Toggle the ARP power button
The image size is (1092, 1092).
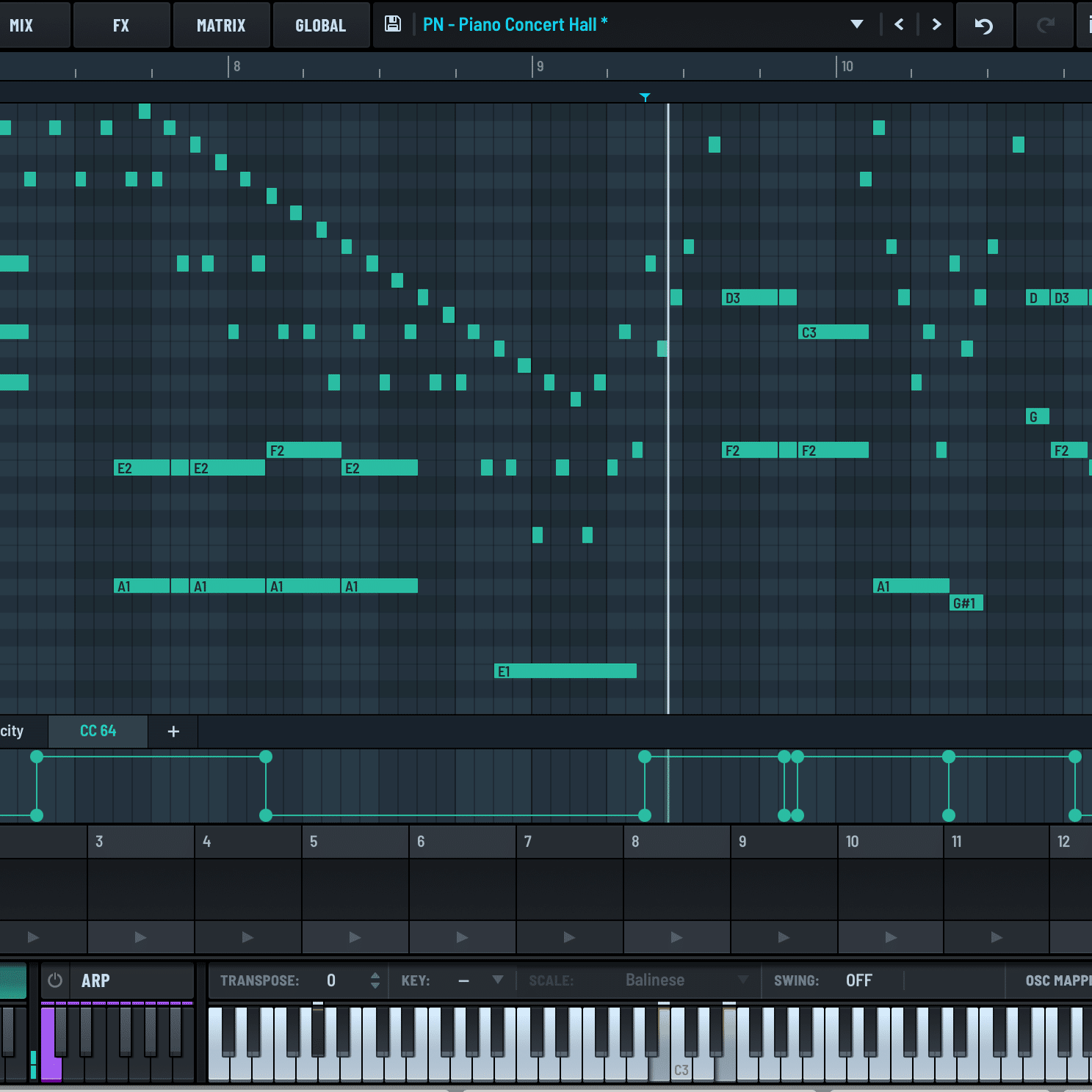click(x=54, y=980)
